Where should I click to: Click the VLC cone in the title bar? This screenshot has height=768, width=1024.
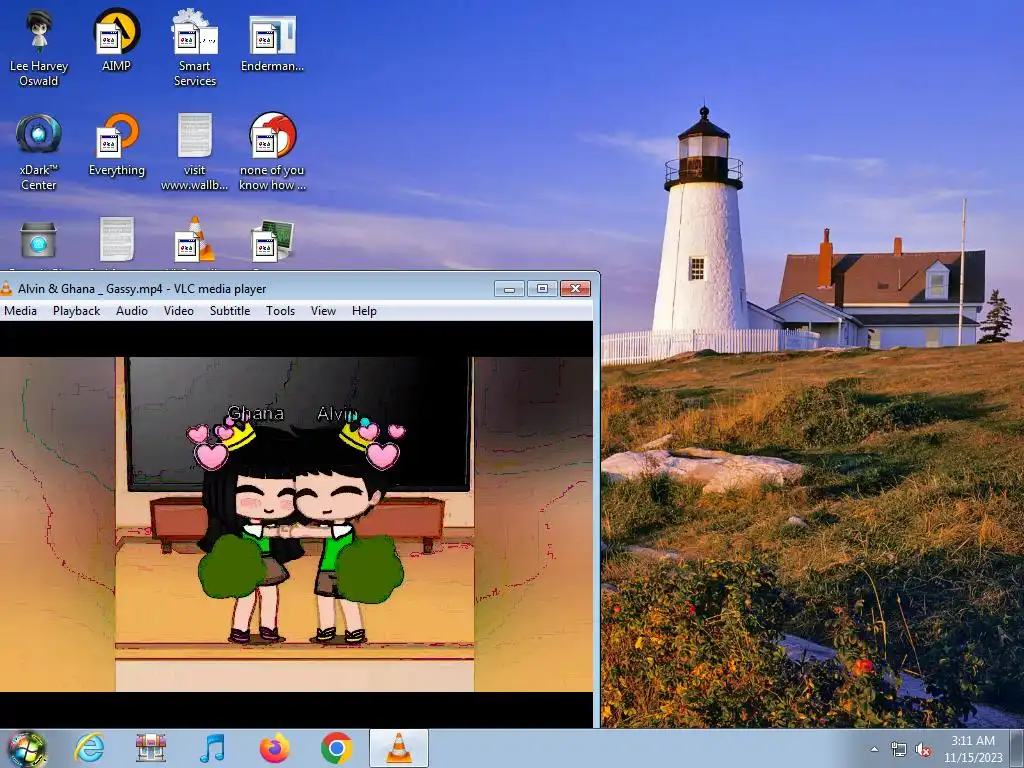[6, 288]
